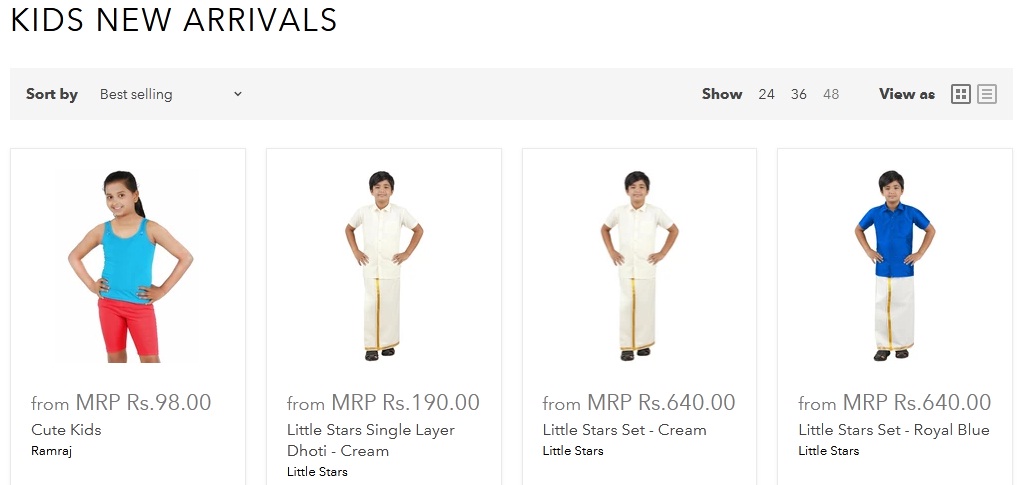Viewport: 1020px width, 485px height.
Task: Click Little Stars Set - Royal Blue title
Action: click(894, 430)
